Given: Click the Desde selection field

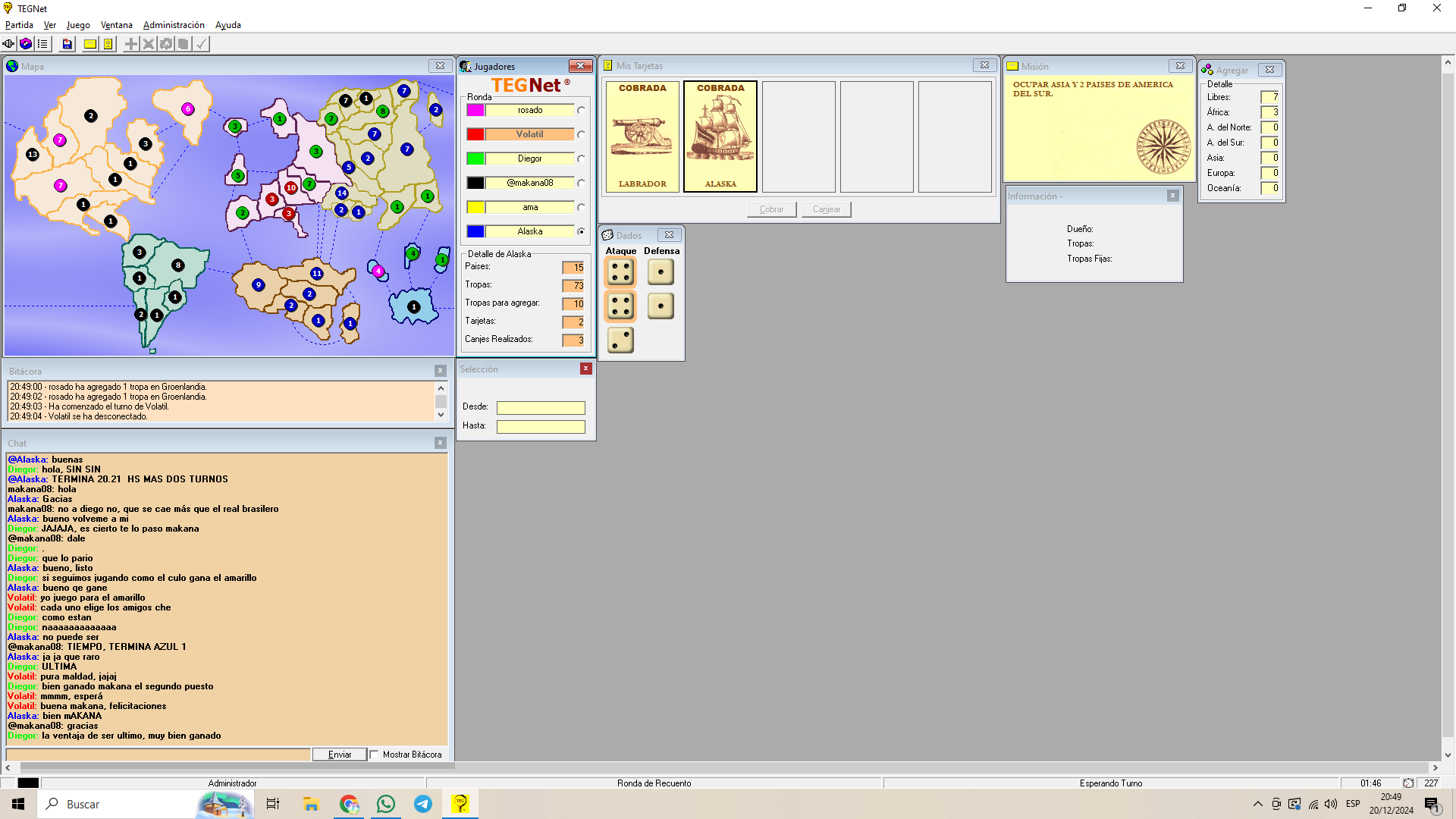Looking at the screenshot, I should tap(541, 408).
